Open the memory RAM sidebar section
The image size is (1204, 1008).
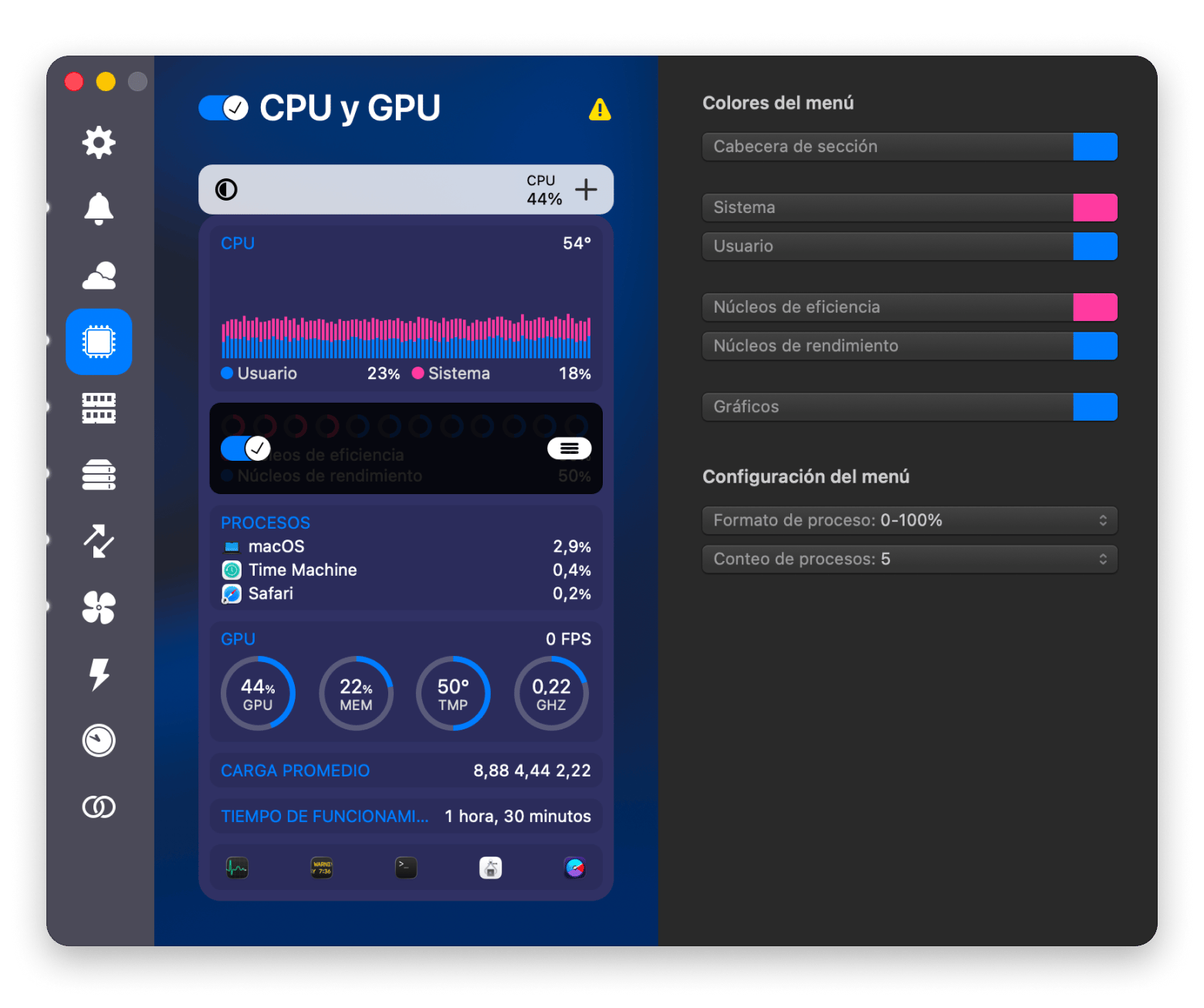(99, 408)
